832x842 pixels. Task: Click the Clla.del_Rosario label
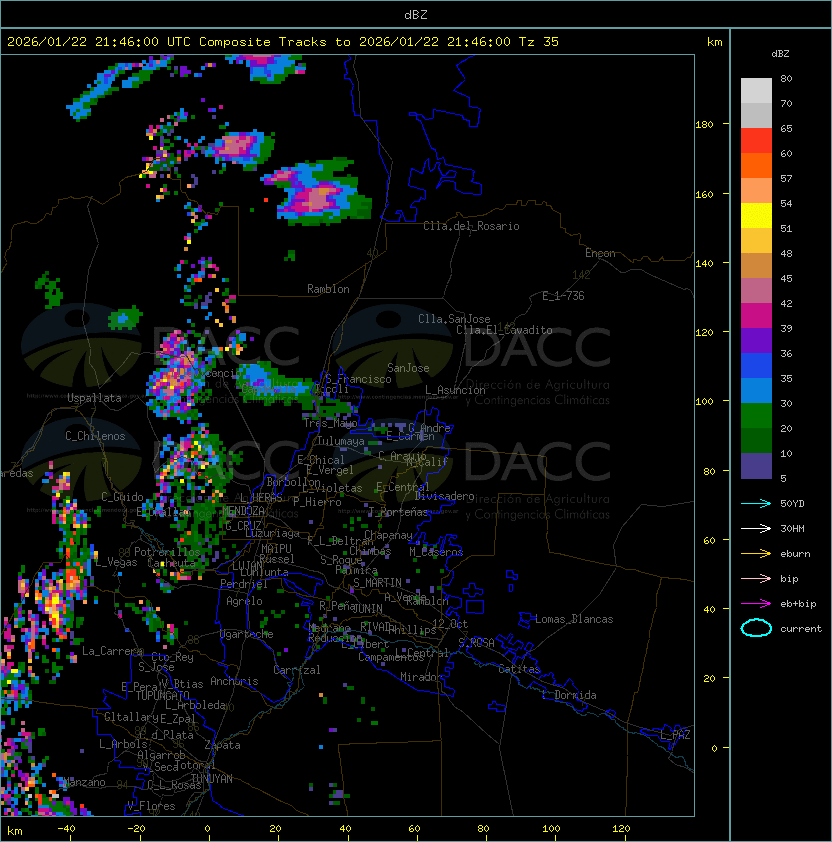tap(471, 226)
